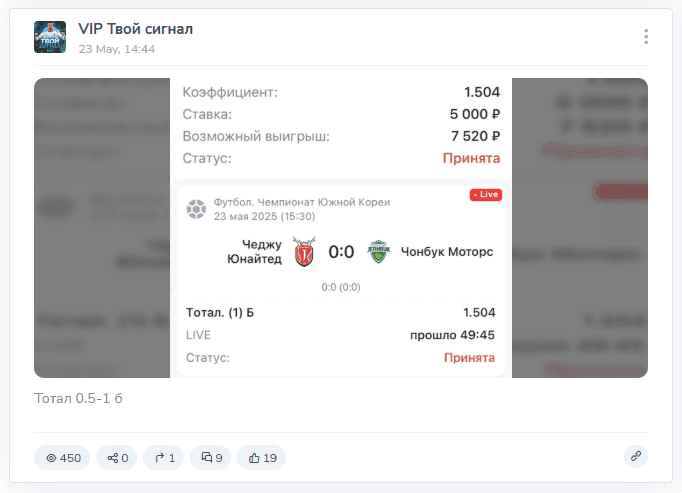
Task: Click the forward arrow with count 1
Action: point(164,458)
